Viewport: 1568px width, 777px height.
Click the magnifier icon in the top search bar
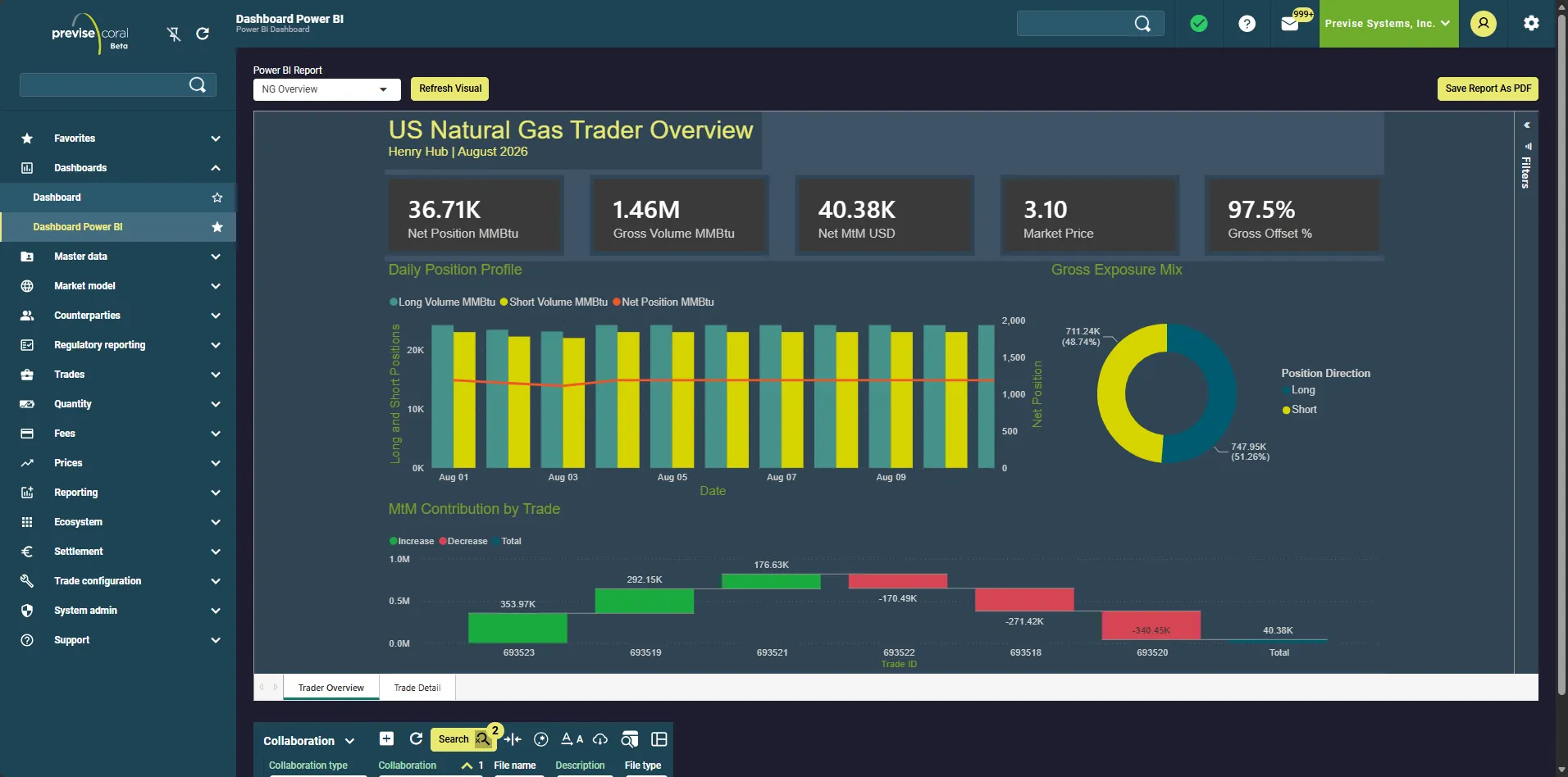coord(1142,24)
